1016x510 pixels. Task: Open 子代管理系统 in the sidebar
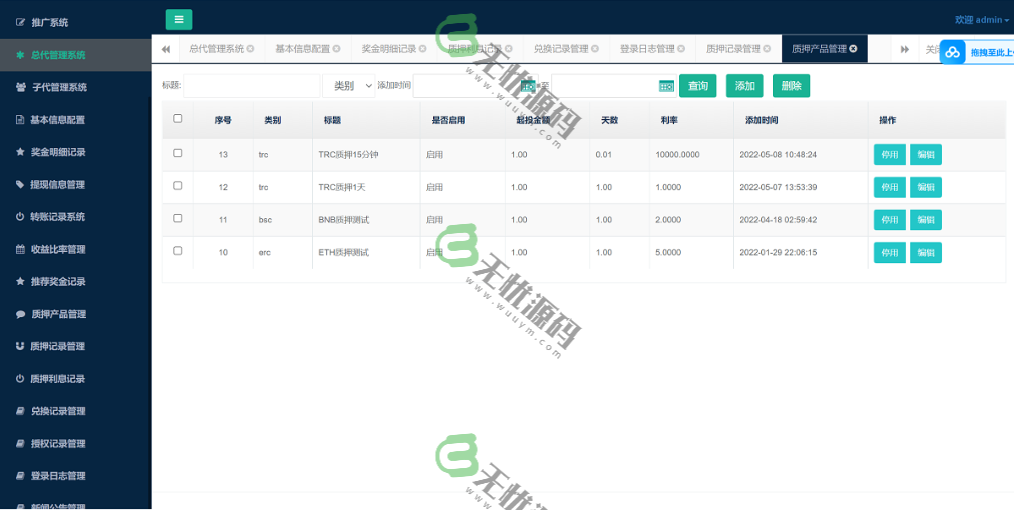[58, 87]
